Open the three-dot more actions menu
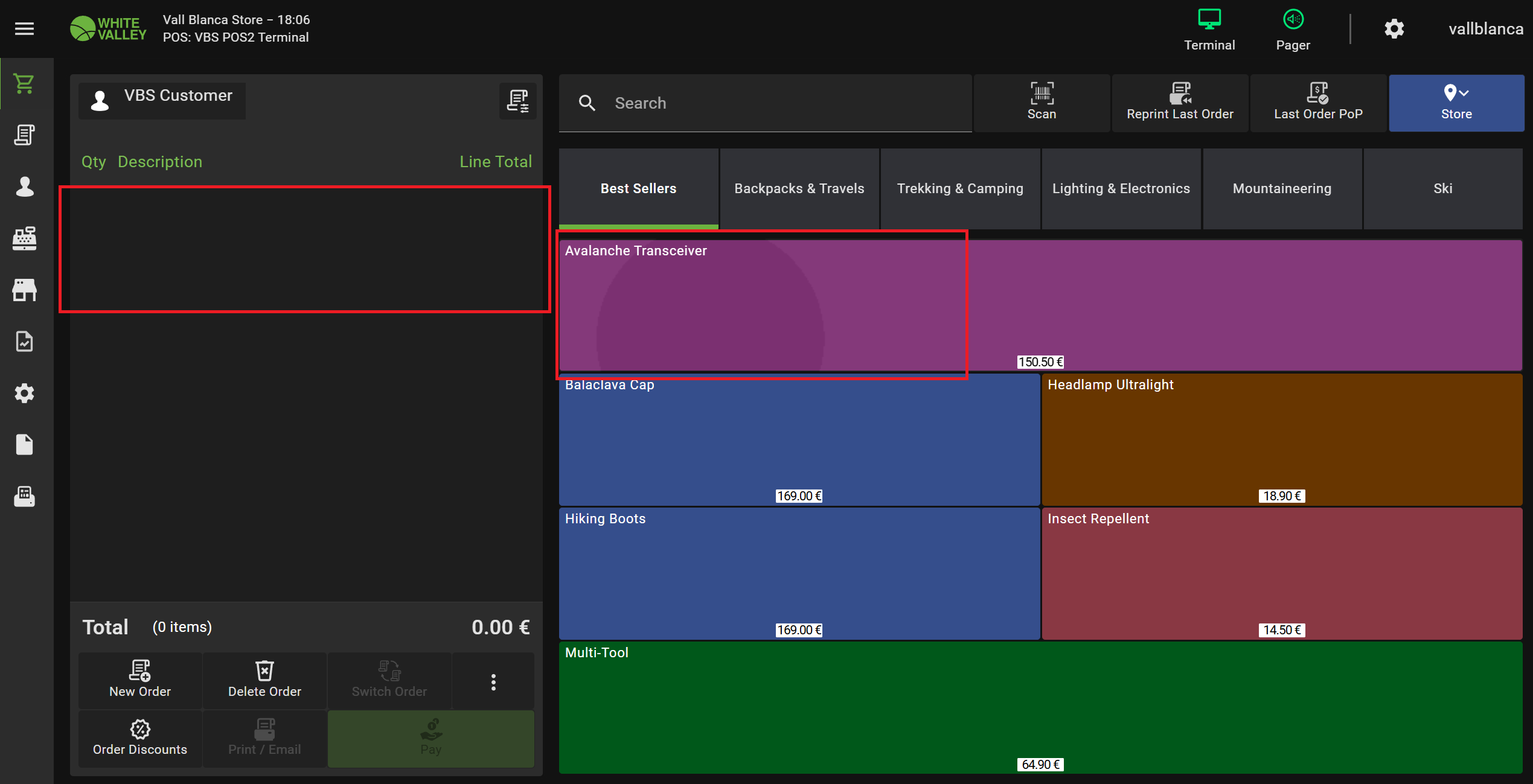The height and width of the screenshot is (784, 1533). [x=493, y=681]
